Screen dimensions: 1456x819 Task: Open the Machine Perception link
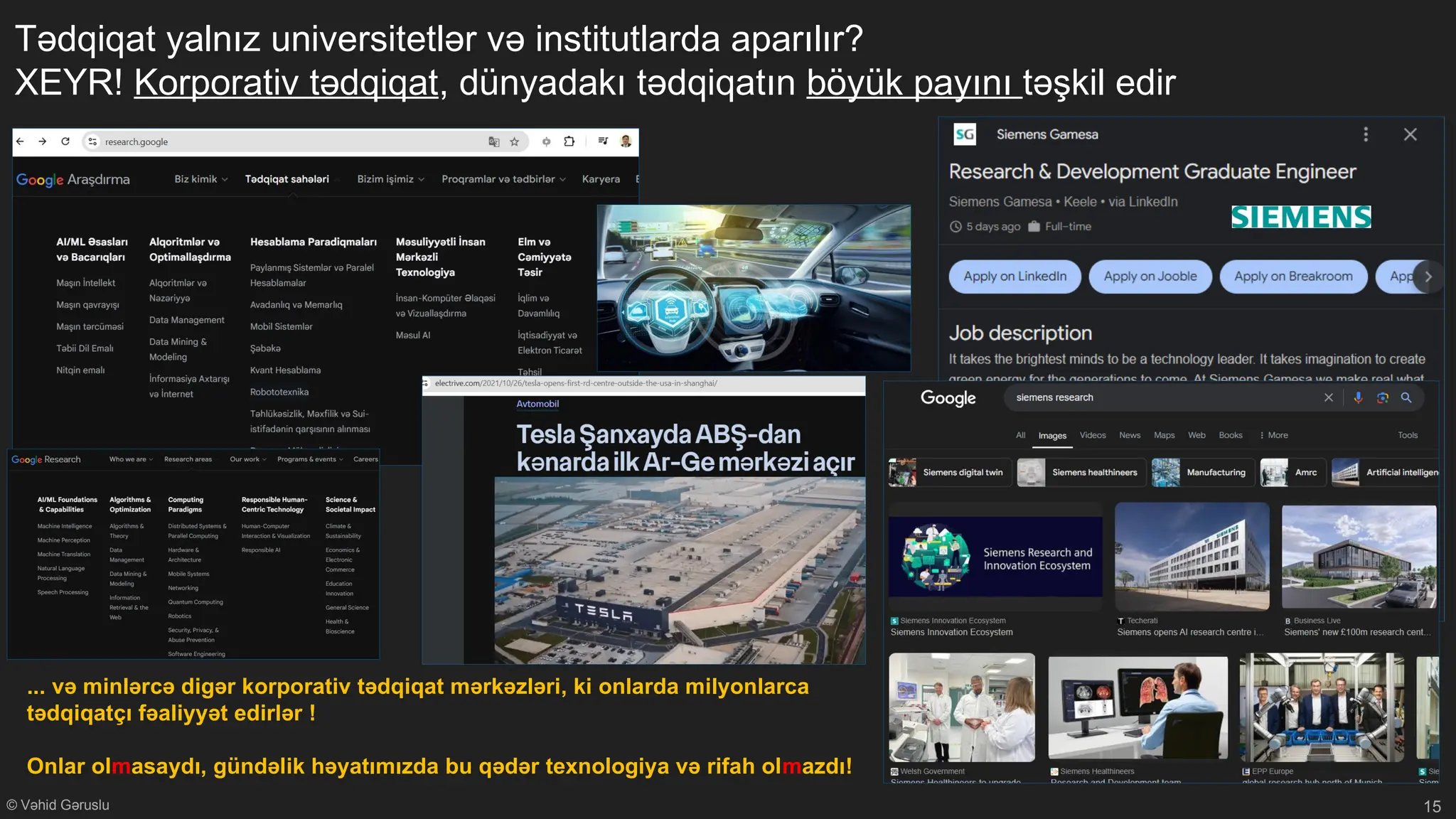64,540
